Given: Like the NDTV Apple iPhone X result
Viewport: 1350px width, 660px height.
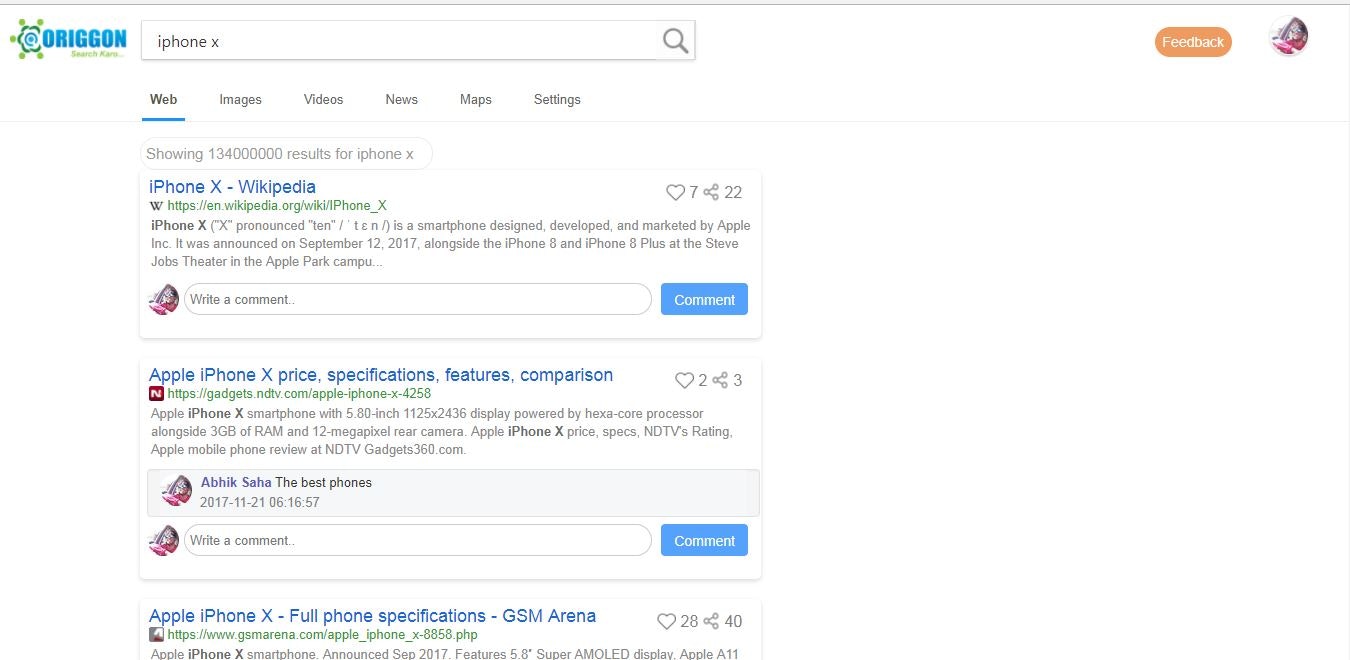Looking at the screenshot, I should 684,380.
